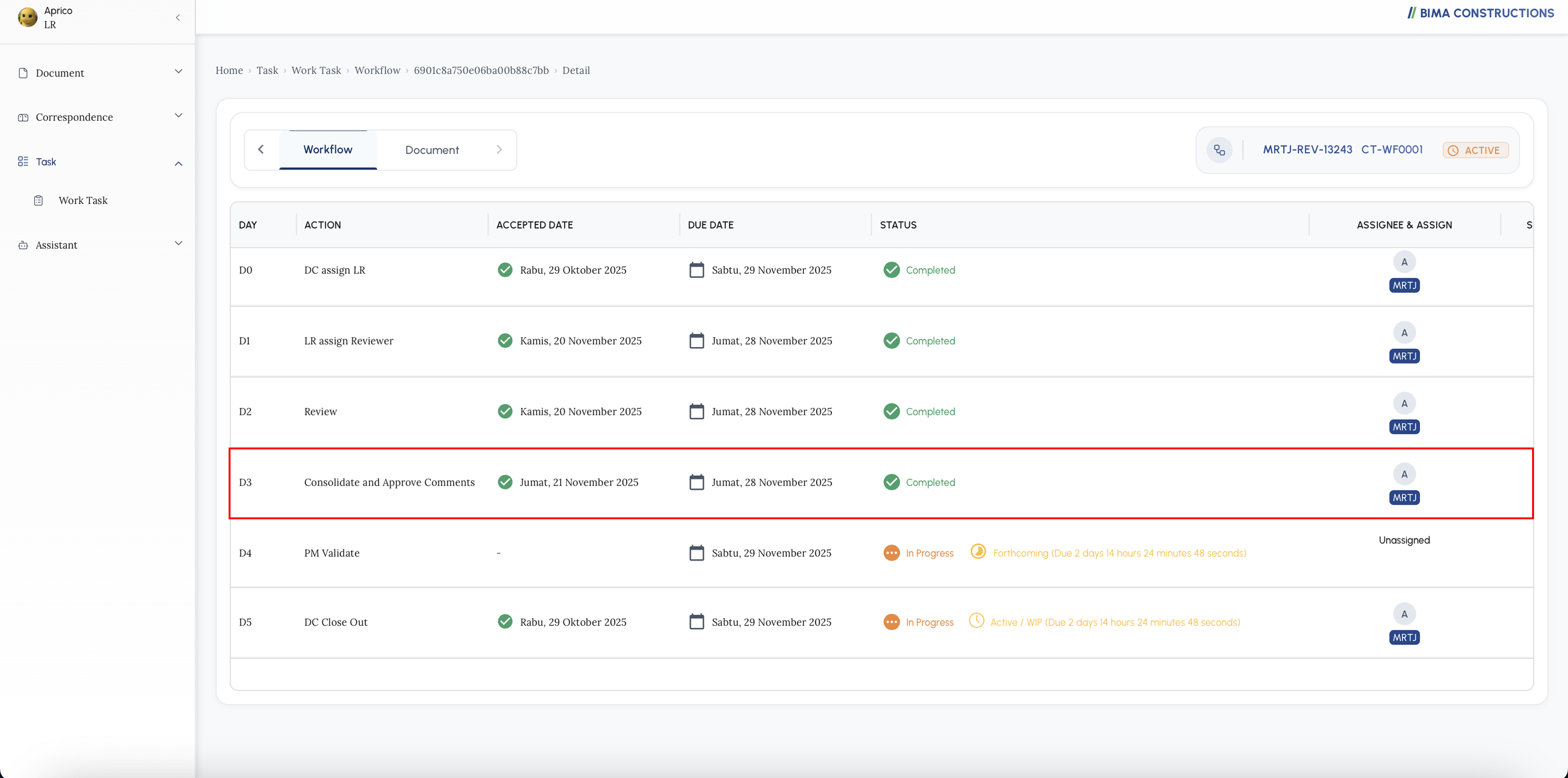Click the Task list icon in sidebar
1568x778 pixels.
pyautogui.click(x=23, y=161)
